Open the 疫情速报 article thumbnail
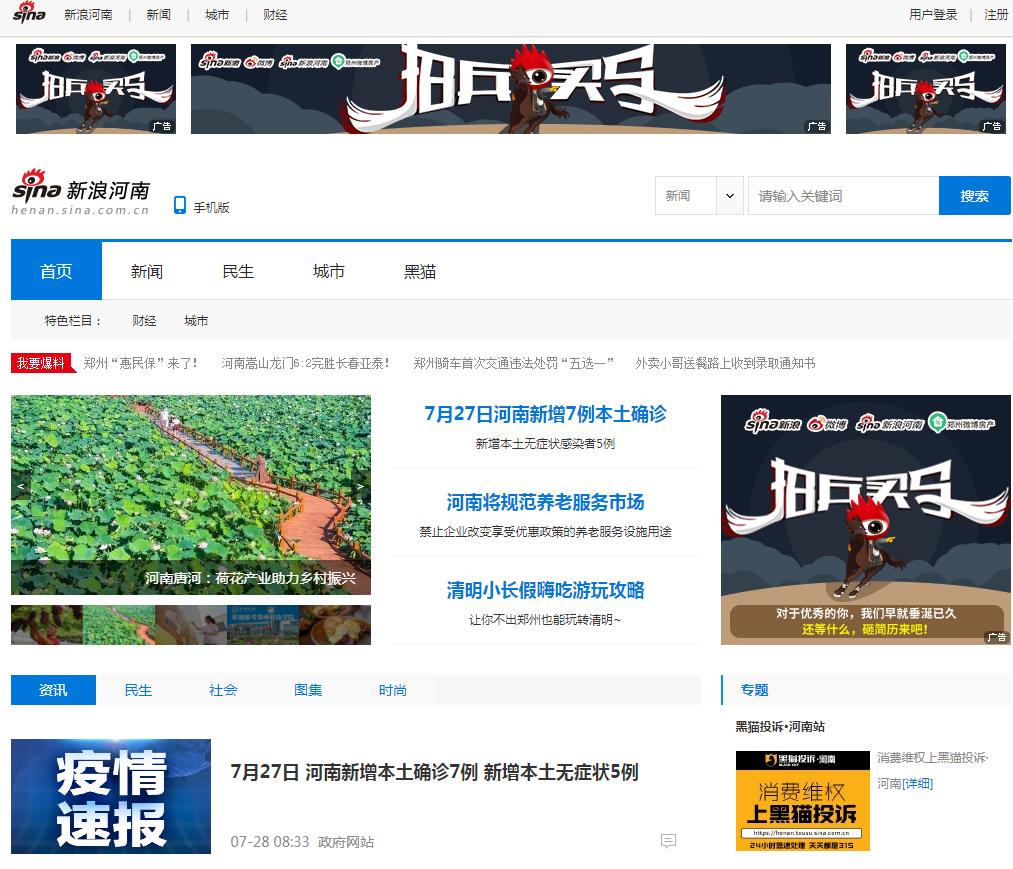Screen dimensions: 1013x869 click(111, 796)
